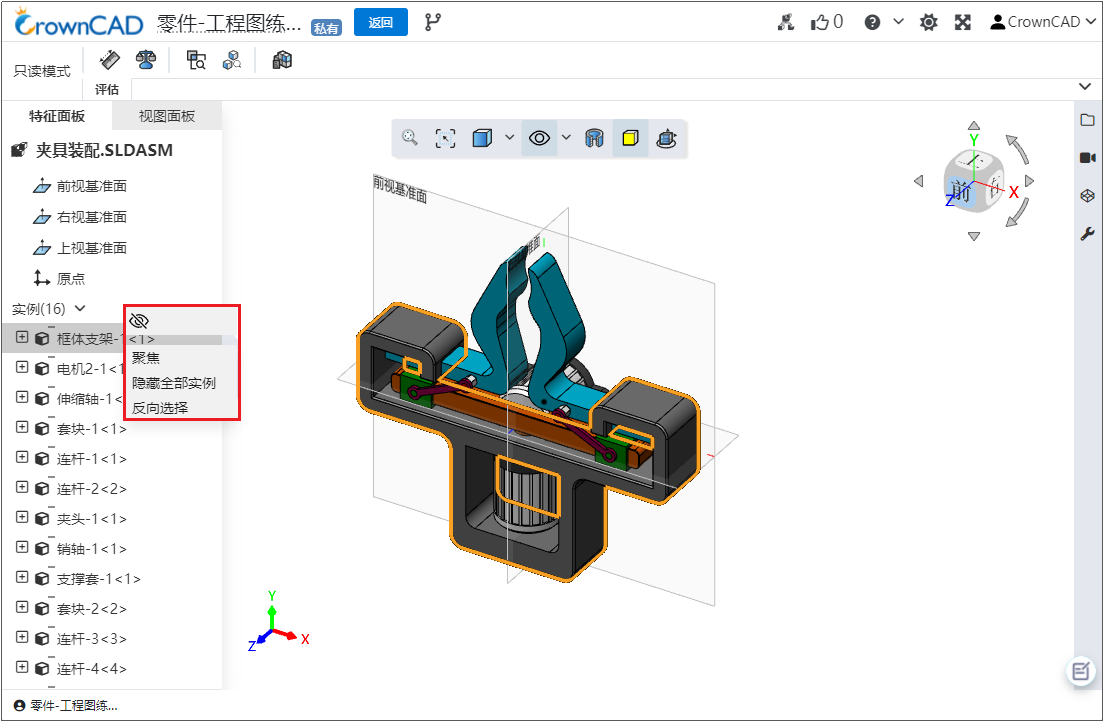1105x723 pixels.
Task: Open the settings gear icon
Action: coord(929,23)
